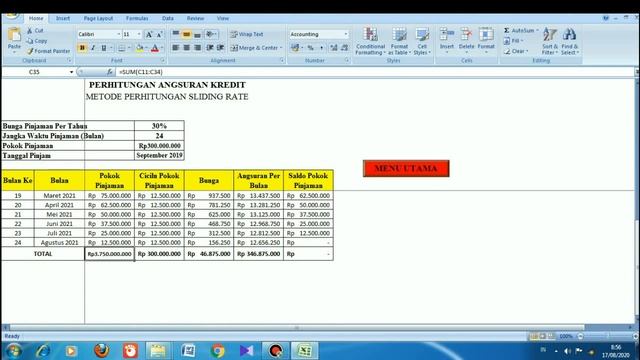Viewport: 640px width, 360px height.
Task: Open the Calibri font name dropdown
Action: [118, 34]
